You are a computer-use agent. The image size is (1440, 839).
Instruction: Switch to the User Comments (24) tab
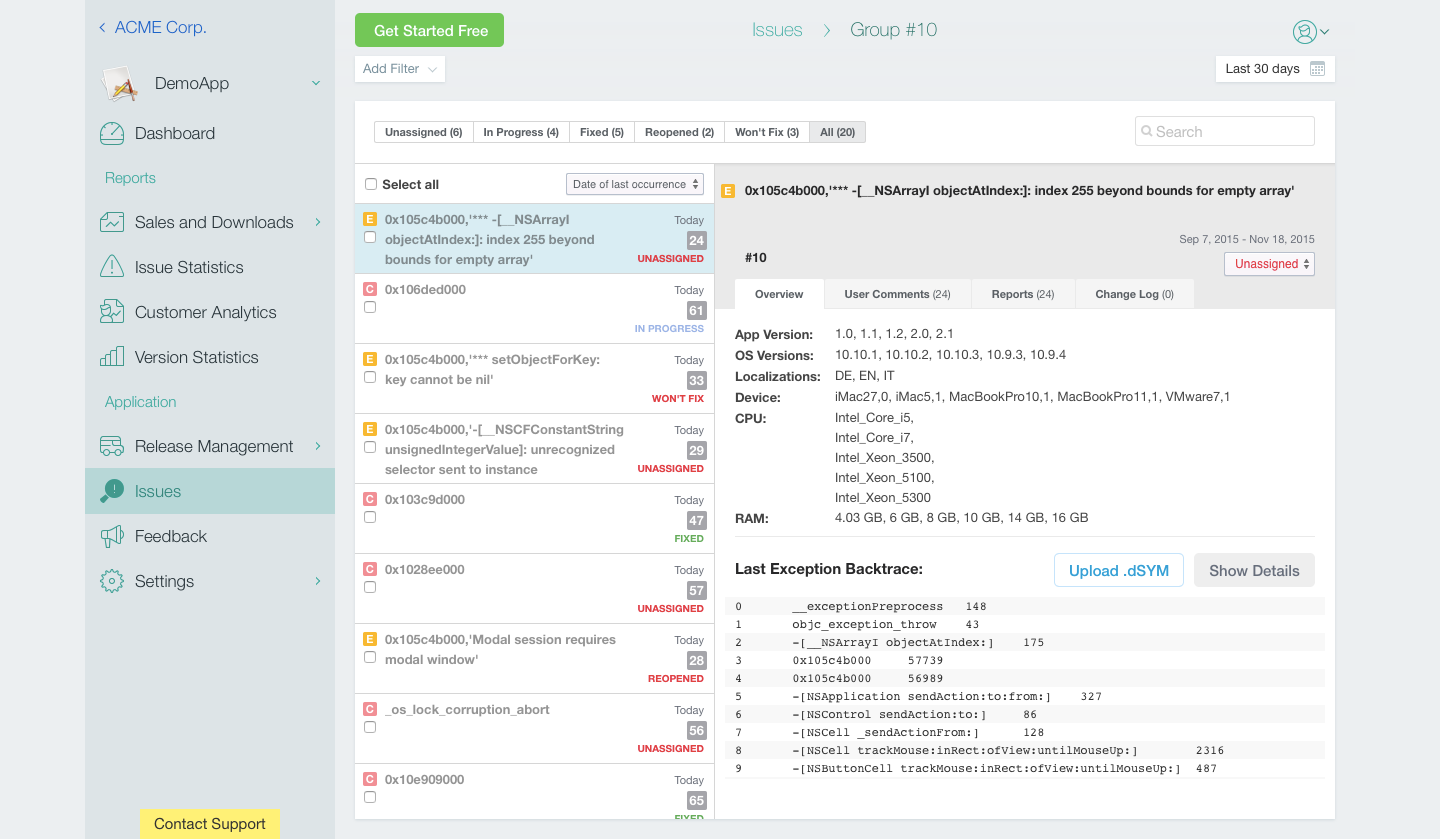point(898,294)
